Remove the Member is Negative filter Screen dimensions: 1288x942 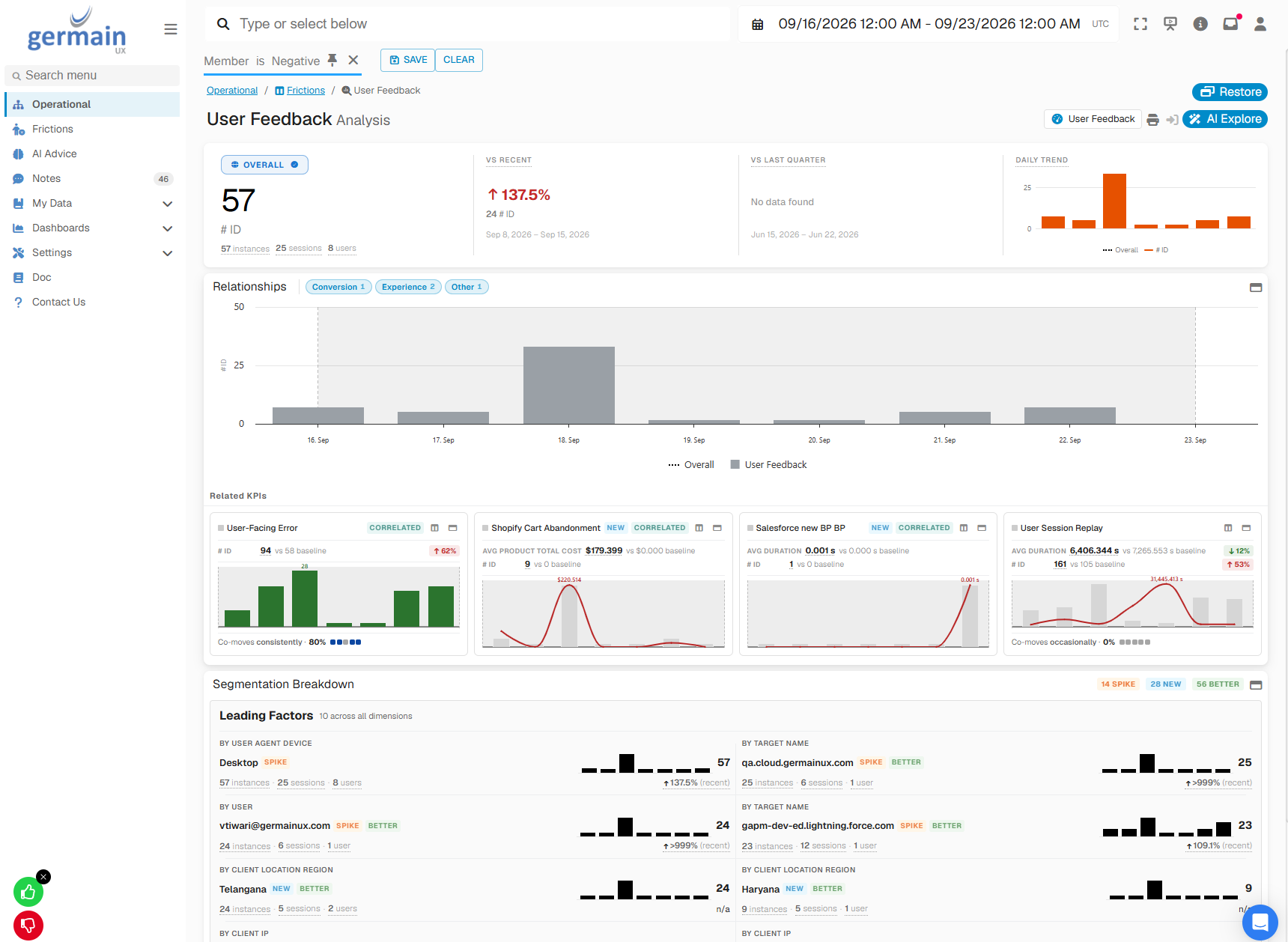[x=353, y=60]
